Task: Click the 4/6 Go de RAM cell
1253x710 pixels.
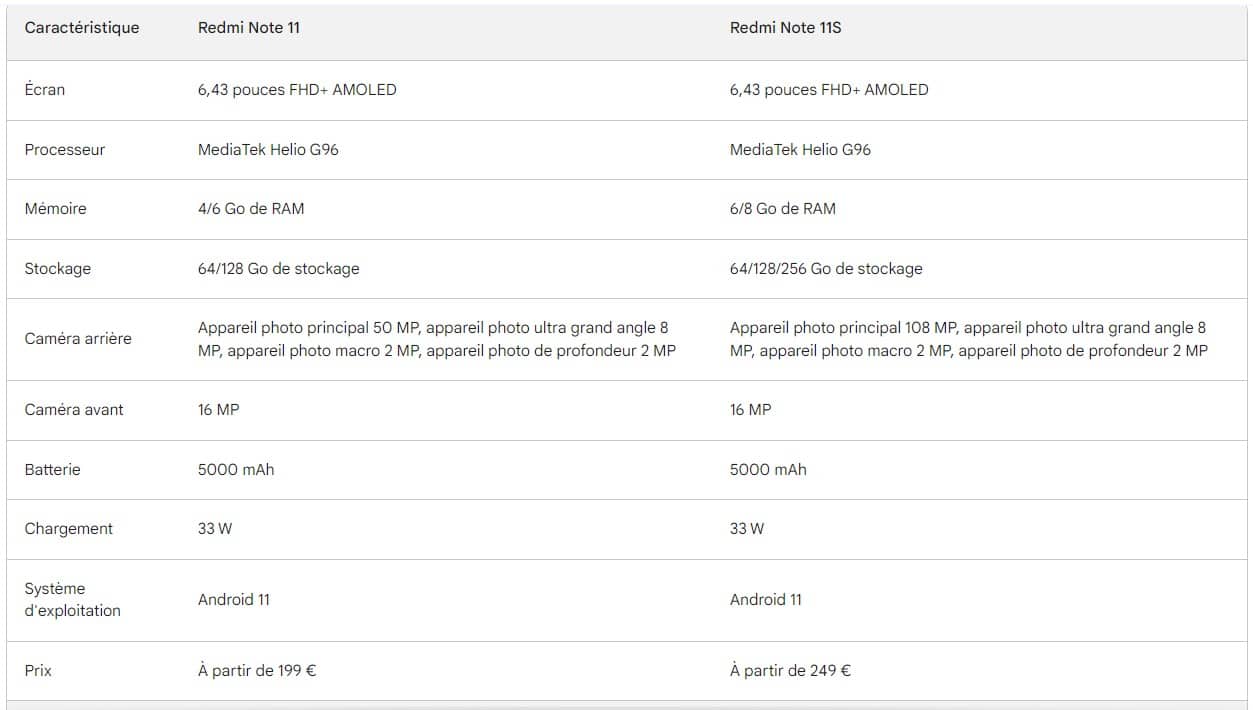Action: pos(251,209)
